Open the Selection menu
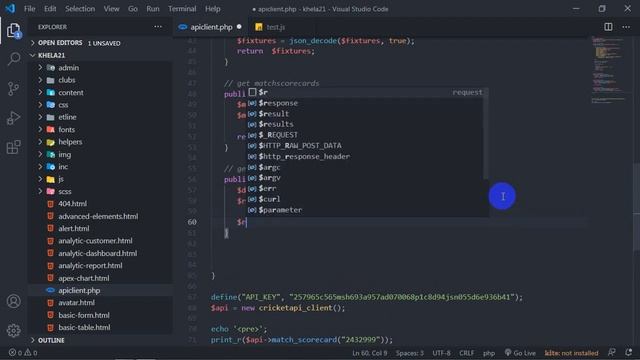 (x=80, y=9)
